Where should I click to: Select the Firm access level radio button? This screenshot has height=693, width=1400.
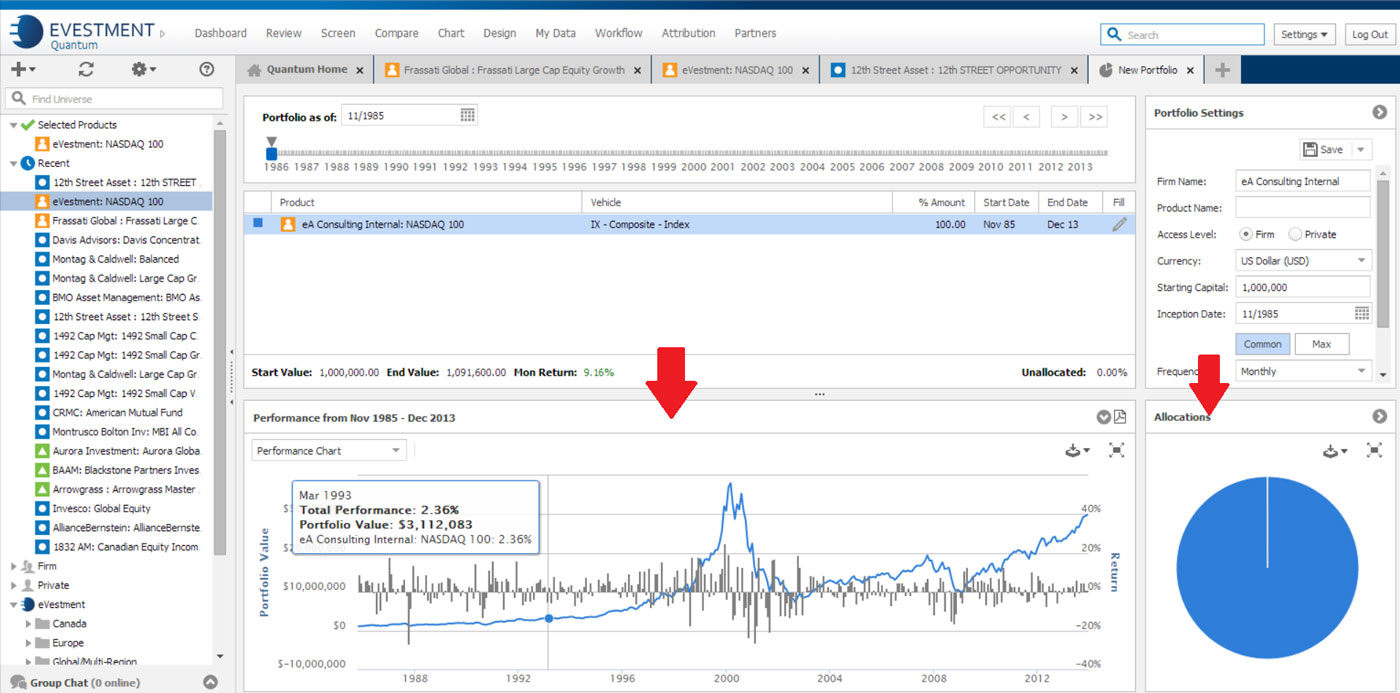coord(1246,234)
